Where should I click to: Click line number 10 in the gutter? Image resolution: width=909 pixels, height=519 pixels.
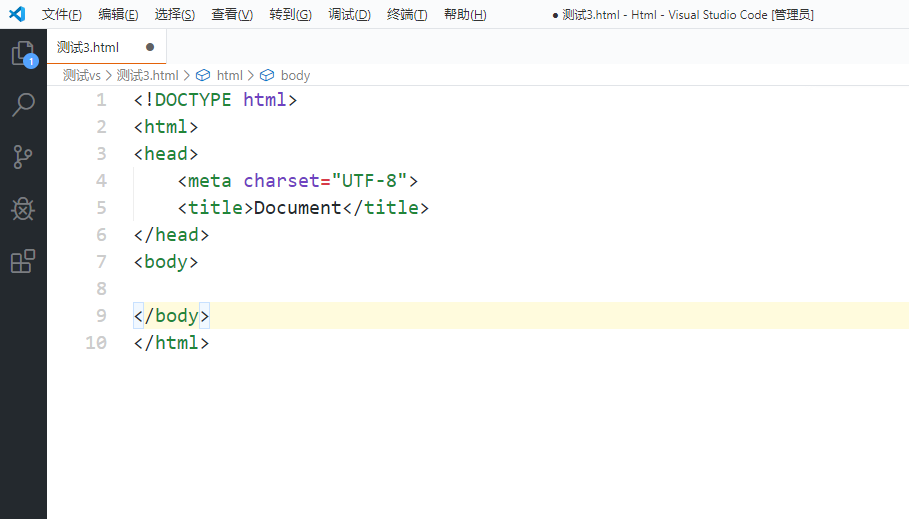tap(96, 343)
